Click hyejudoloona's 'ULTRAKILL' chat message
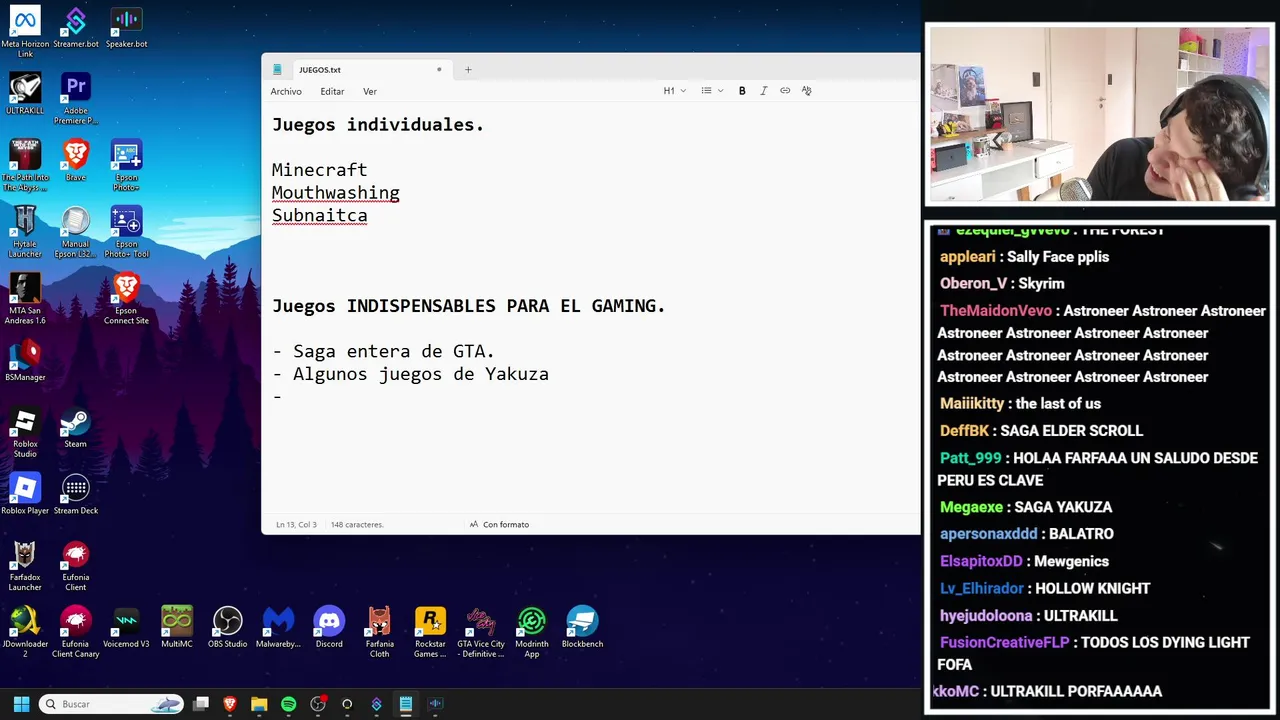 (x=1029, y=616)
